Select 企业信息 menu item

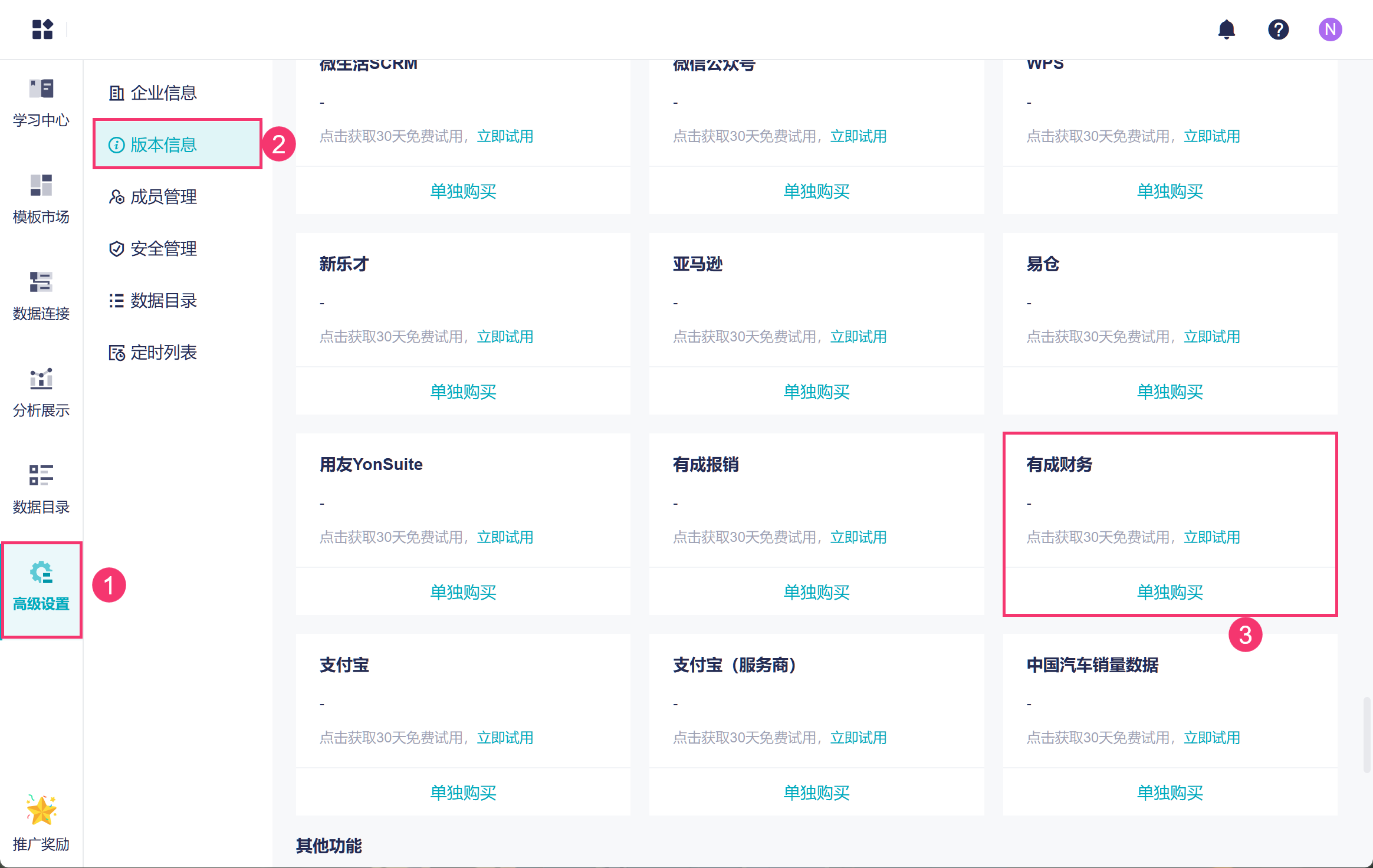(163, 93)
